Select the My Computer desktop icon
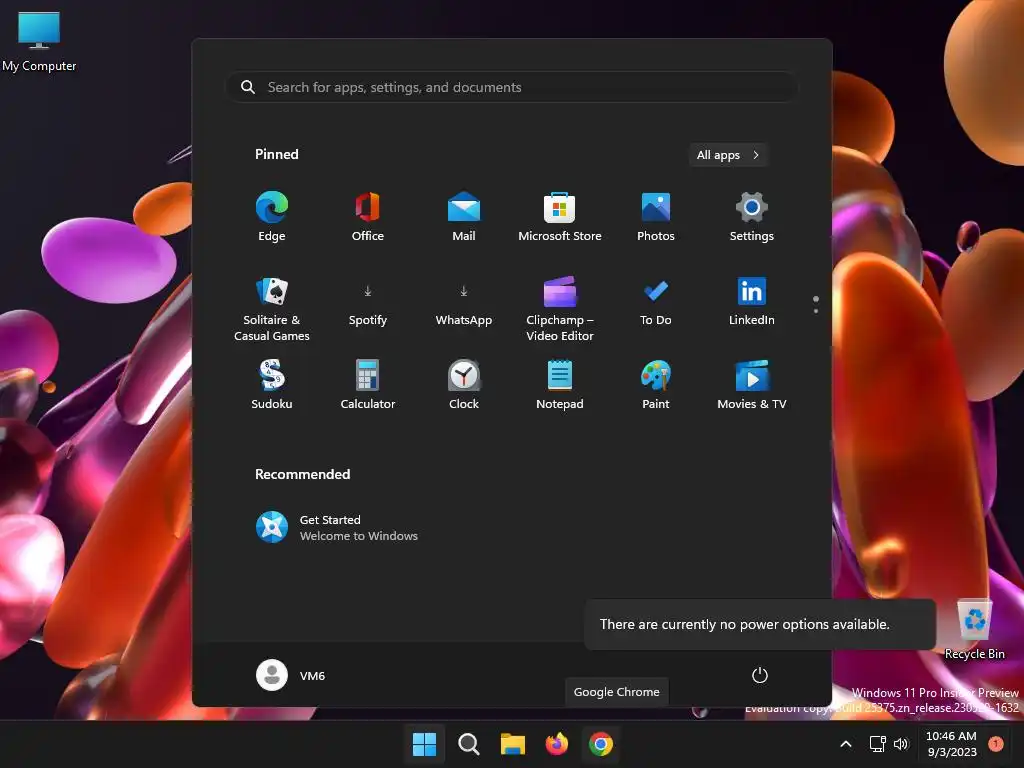 tap(39, 41)
